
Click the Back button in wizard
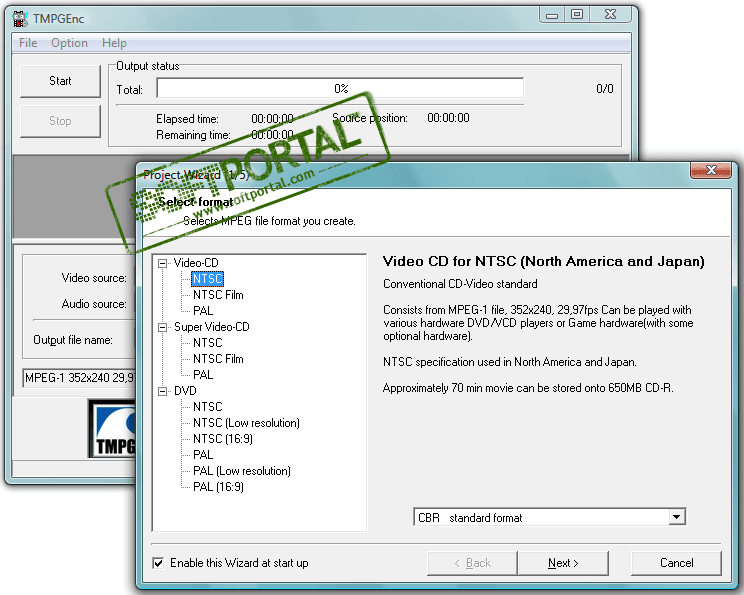coord(472,563)
